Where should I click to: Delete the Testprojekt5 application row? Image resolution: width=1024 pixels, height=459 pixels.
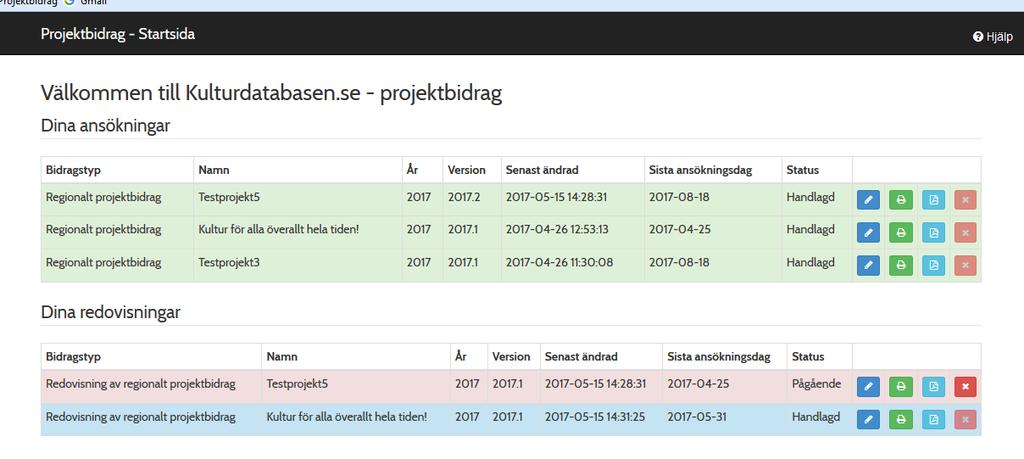(965, 200)
